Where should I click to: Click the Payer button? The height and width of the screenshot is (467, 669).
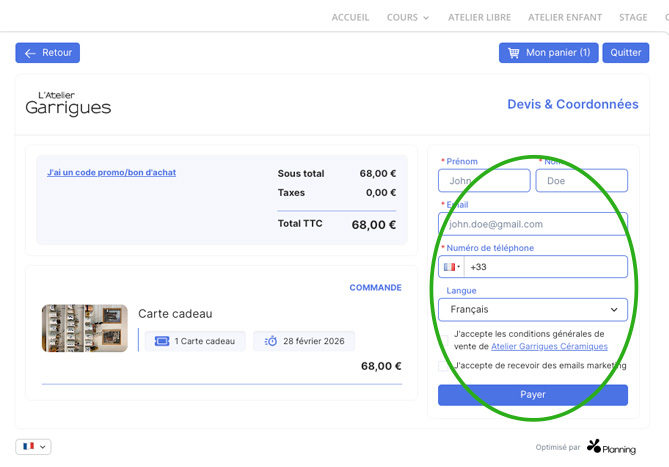point(532,395)
